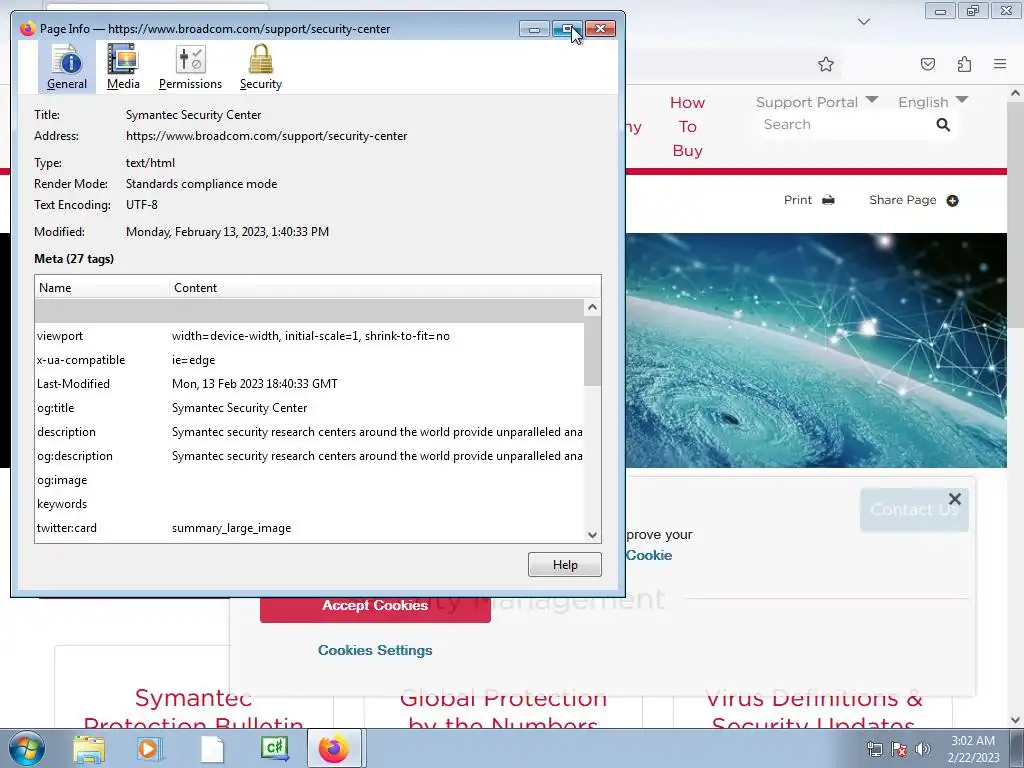Image resolution: width=1024 pixels, height=768 pixels.
Task: Click the Name column header
Action: point(102,287)
